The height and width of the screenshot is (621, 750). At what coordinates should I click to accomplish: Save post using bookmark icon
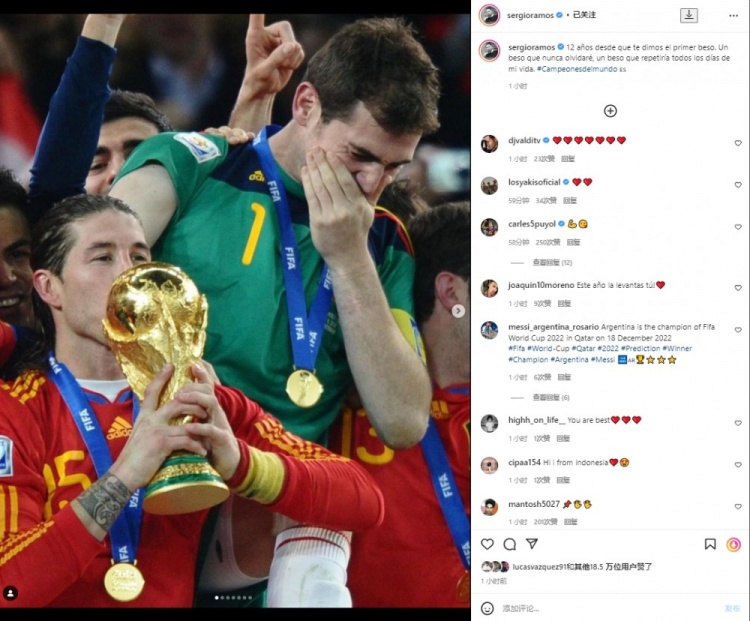(710, 544)
